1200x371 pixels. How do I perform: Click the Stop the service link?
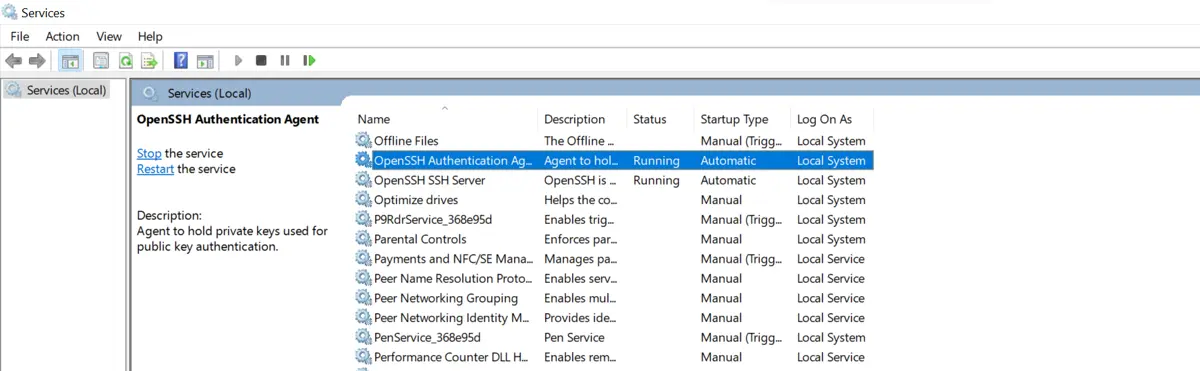[x=149, y=153]
